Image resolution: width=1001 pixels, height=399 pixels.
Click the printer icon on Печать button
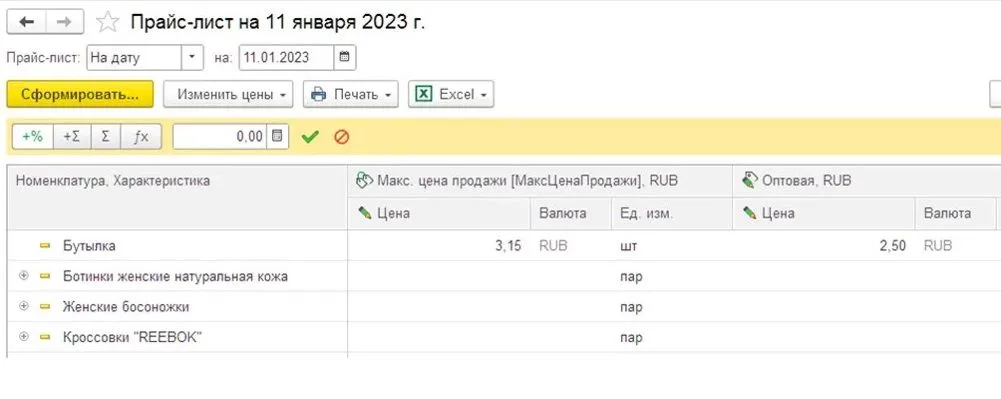[x=318, y=94]
